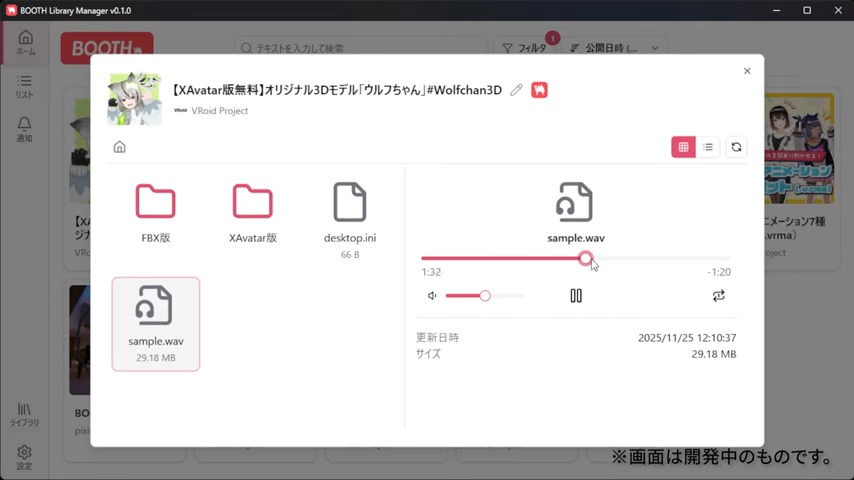Open the Library section in sidebar
The height and width of the screenshot is (480, 854).
tap(24, 414)
